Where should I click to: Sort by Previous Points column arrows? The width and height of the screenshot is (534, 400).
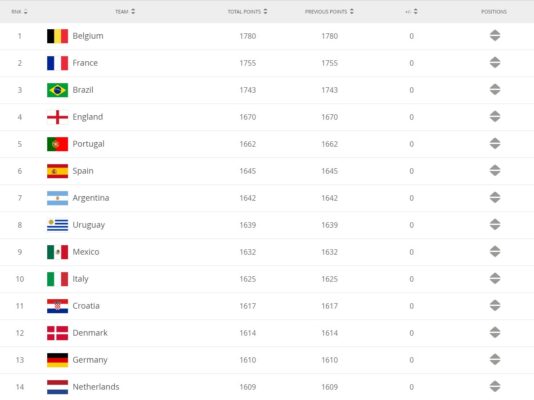352,12
